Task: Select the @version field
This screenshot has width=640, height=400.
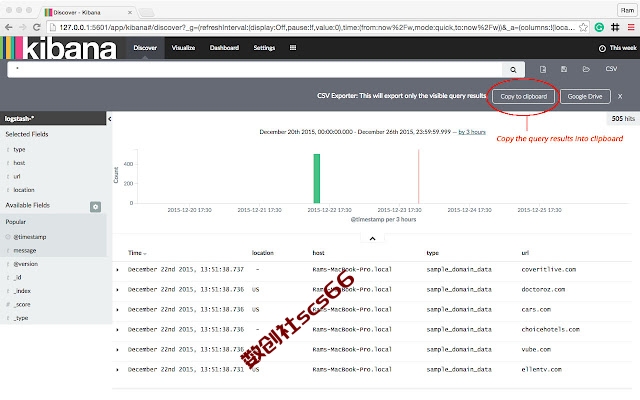Action: [x=25, y=264]
